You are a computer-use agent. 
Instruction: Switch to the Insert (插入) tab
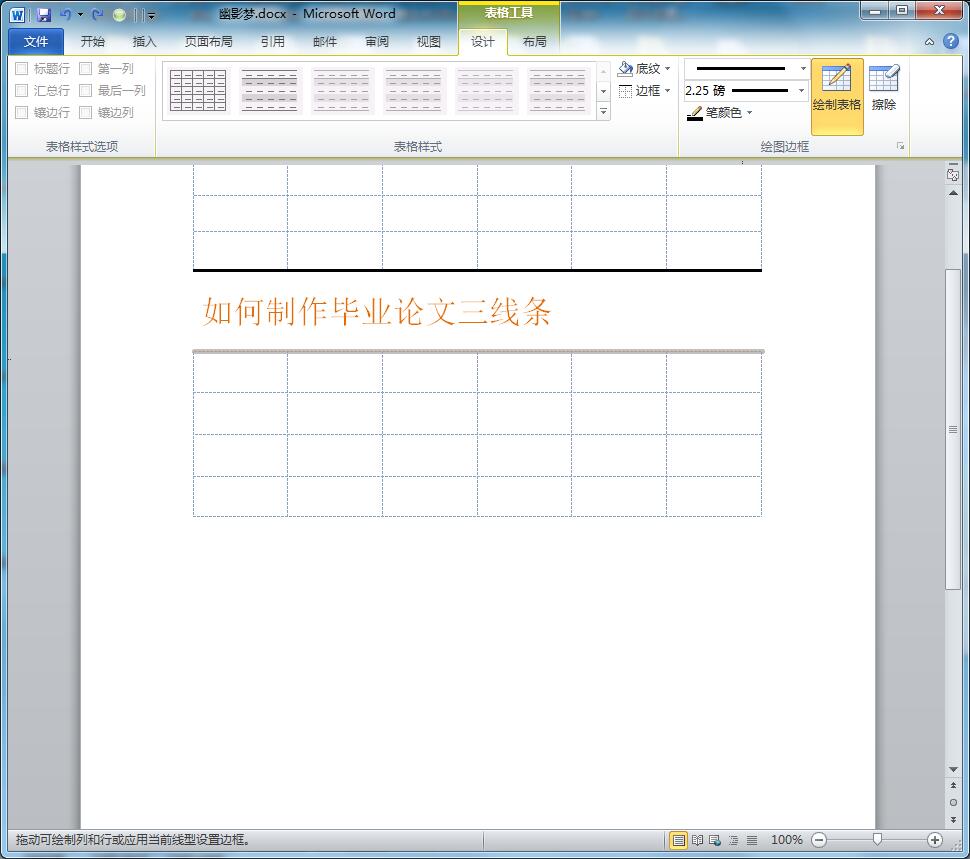pyautogui.click(x=144, y=41)
